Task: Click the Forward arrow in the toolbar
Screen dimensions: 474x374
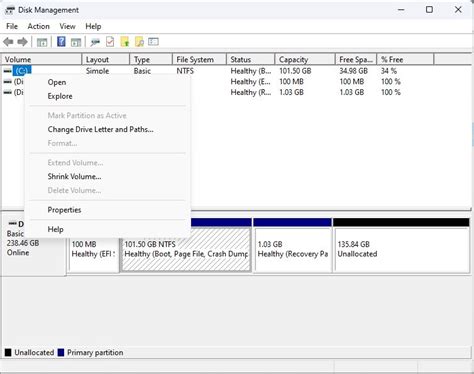Action: [x=22, y=42]
